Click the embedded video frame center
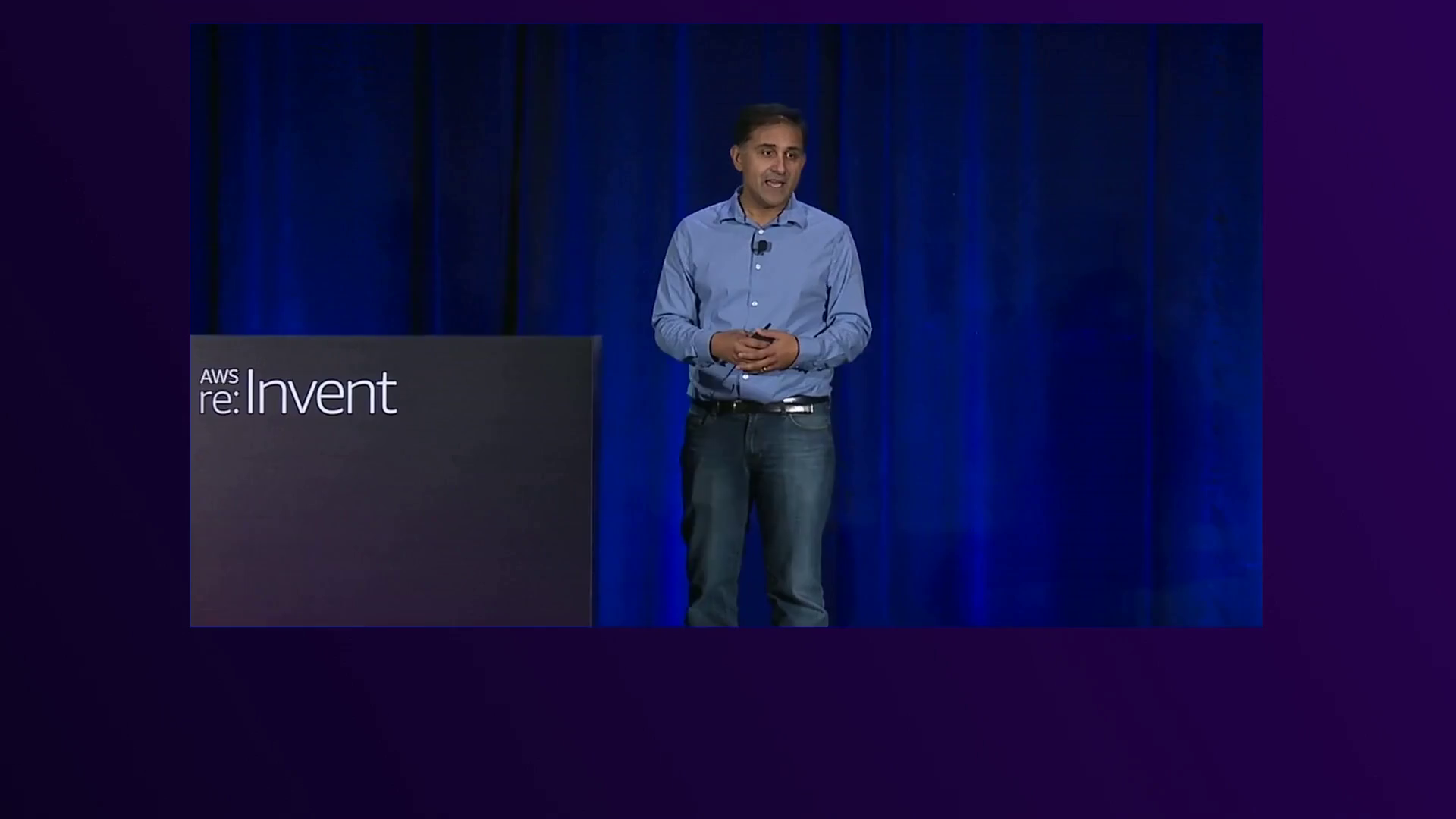This screenshot has height=819, width=1456. [726, 325]
